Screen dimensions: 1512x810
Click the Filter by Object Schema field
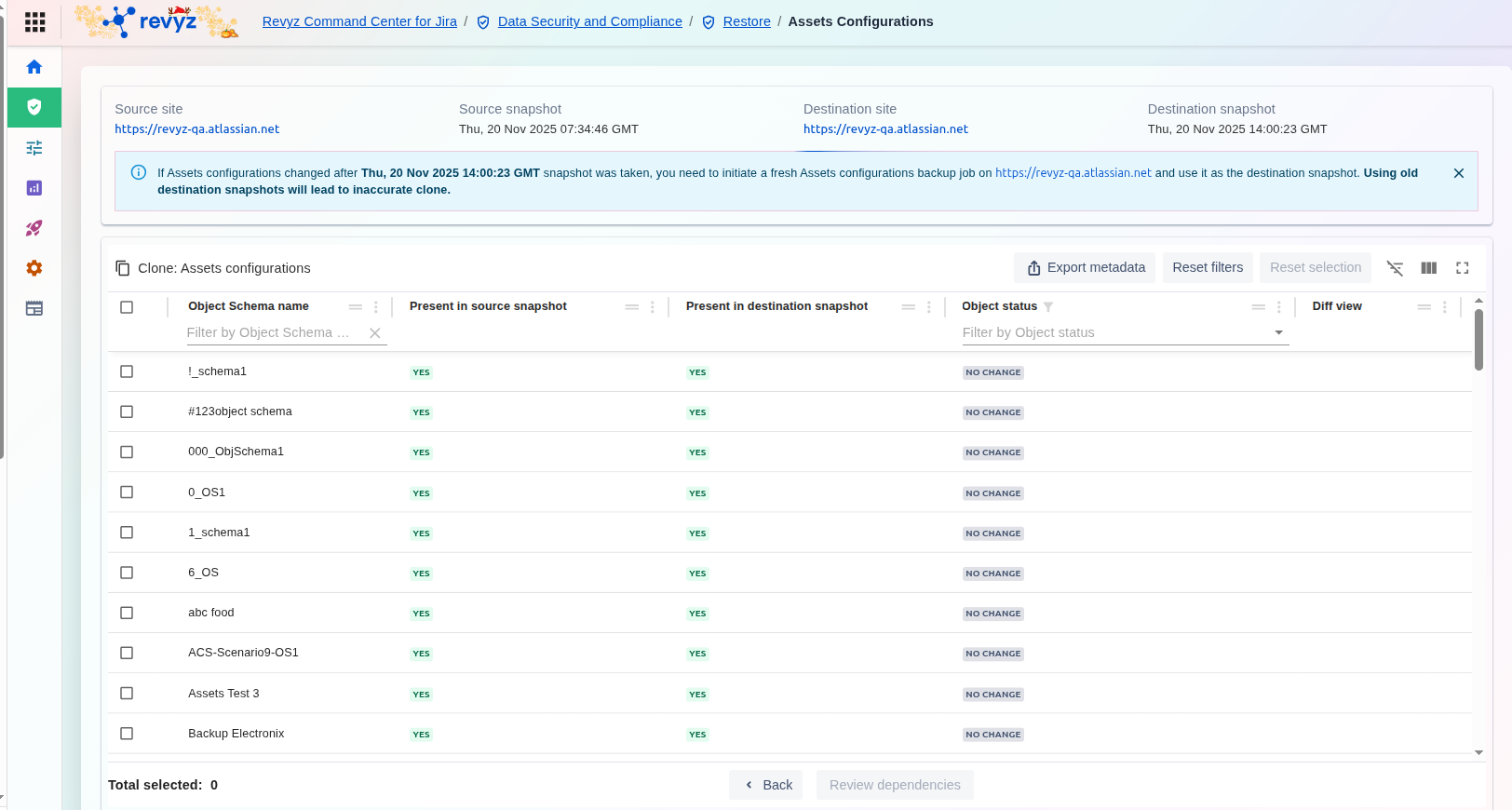tap(270, 332)
